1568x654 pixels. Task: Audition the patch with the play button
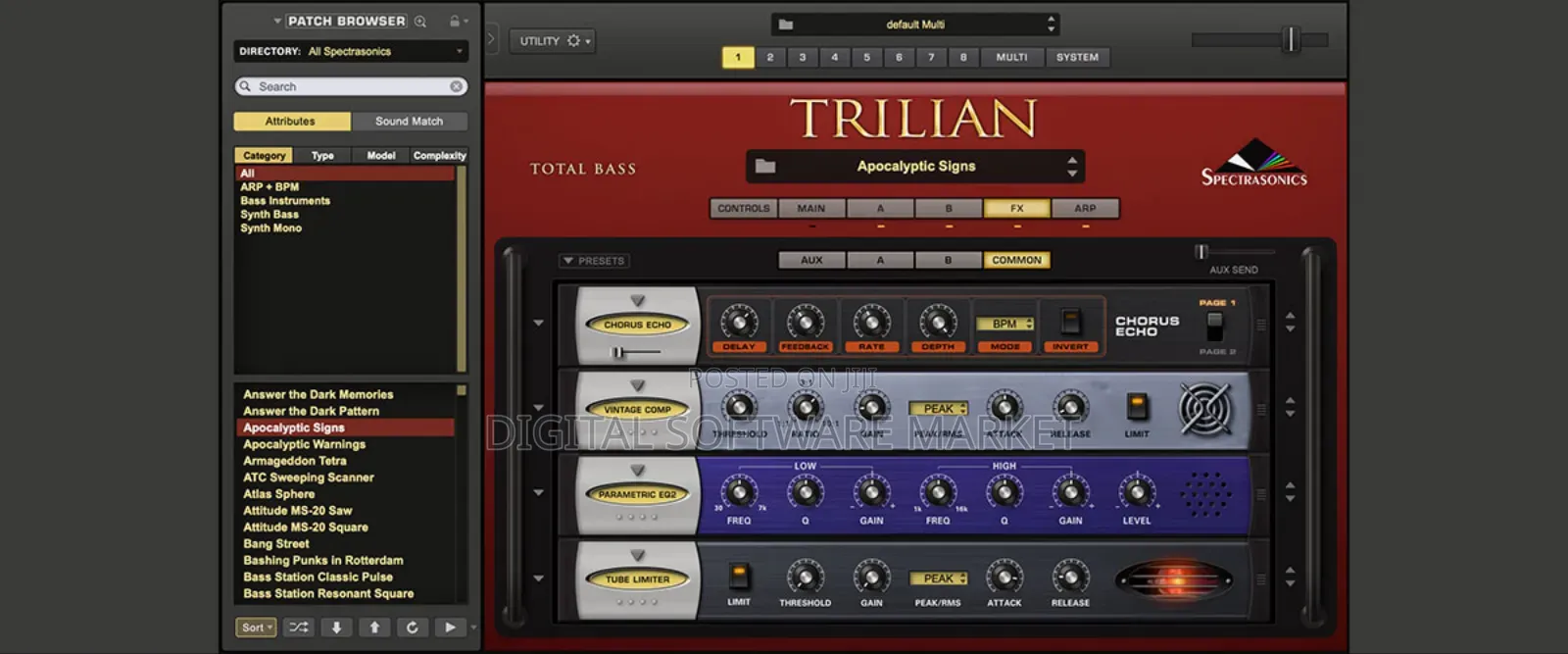450,628
